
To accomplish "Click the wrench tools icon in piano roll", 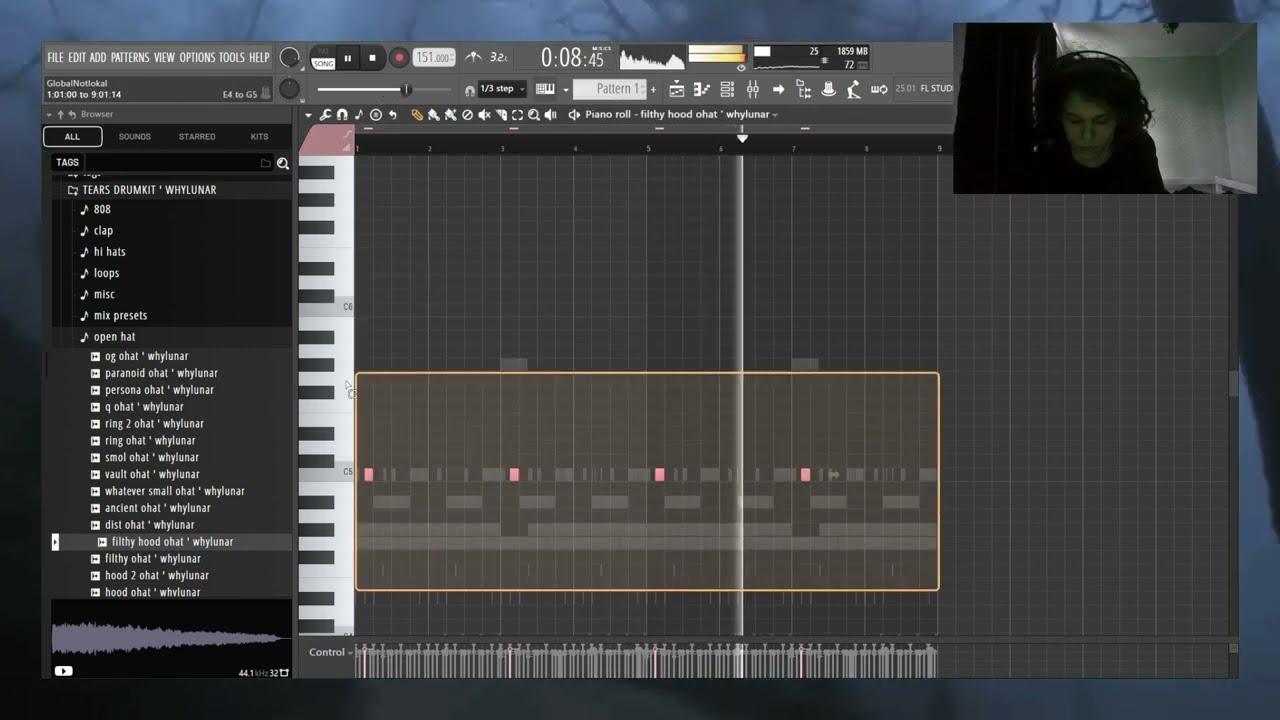I will pos(324,115).
